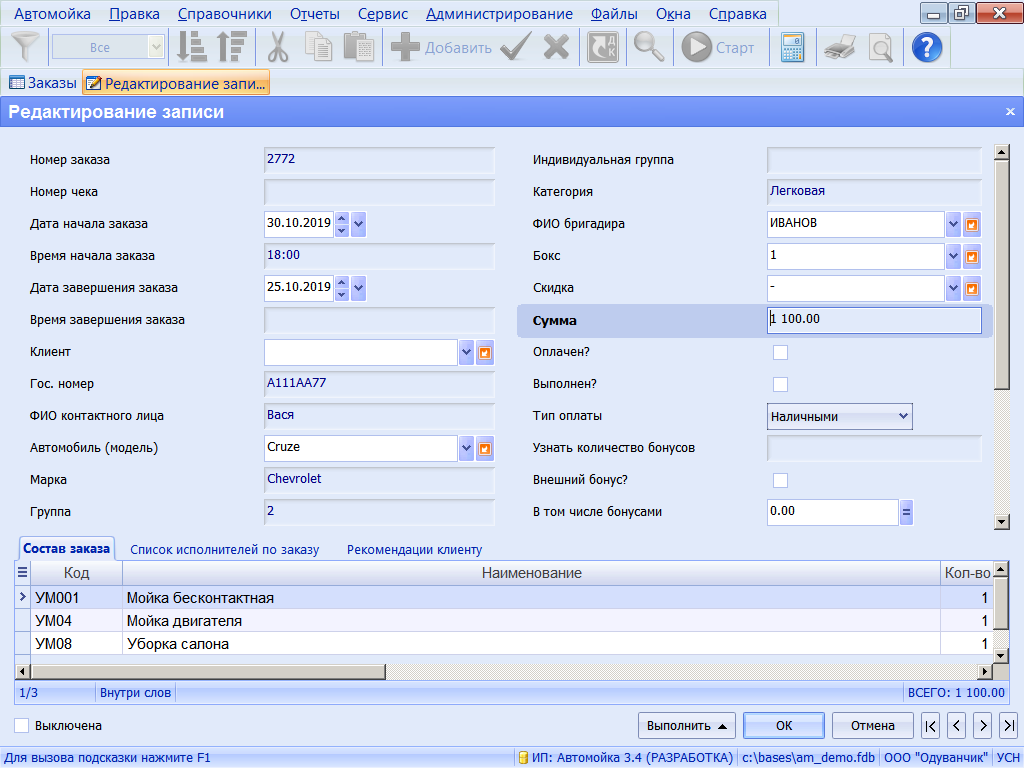The image size is (1024, 768).
Task: Expand the Автомобиль (модель) dropdown arrow
Action: pyautogui.click(x=466, y=448)
